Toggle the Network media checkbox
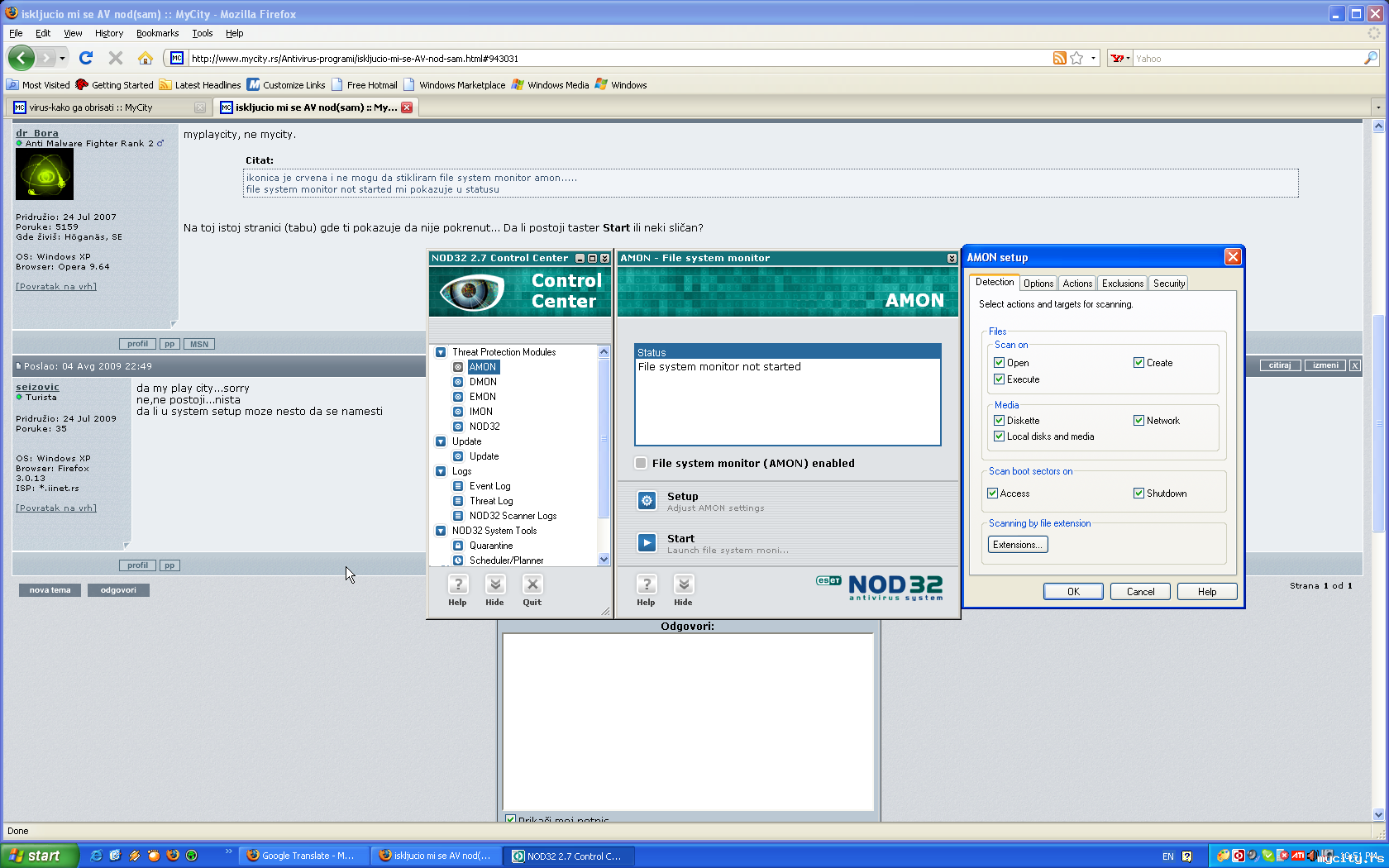 pos(1138,421)
